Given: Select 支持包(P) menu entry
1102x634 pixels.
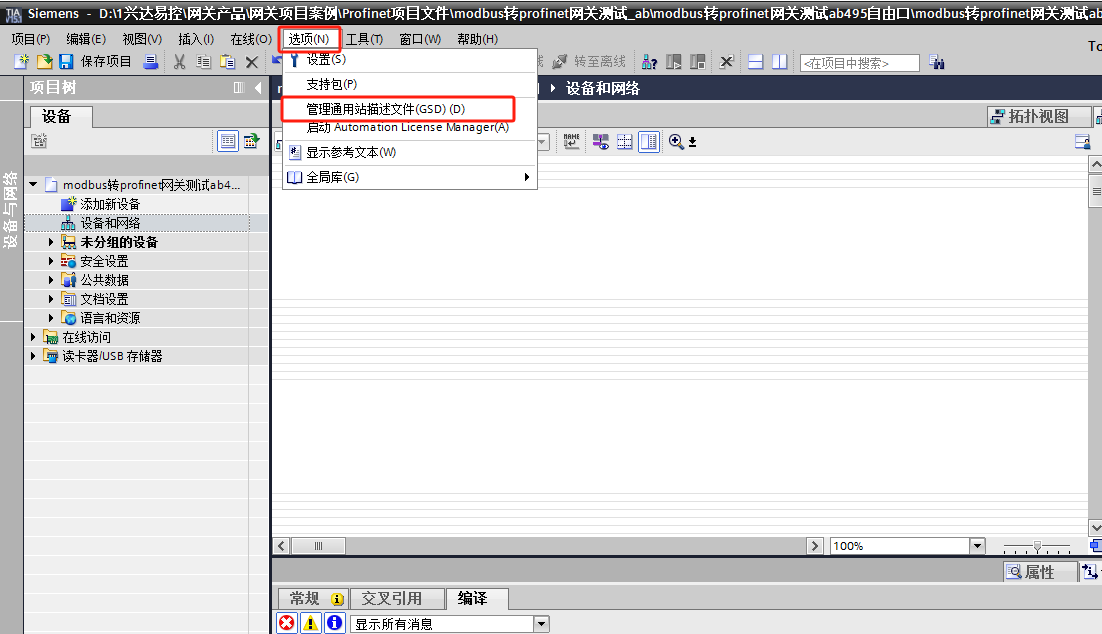Looking at the screenshot, I should coord(410,84).
